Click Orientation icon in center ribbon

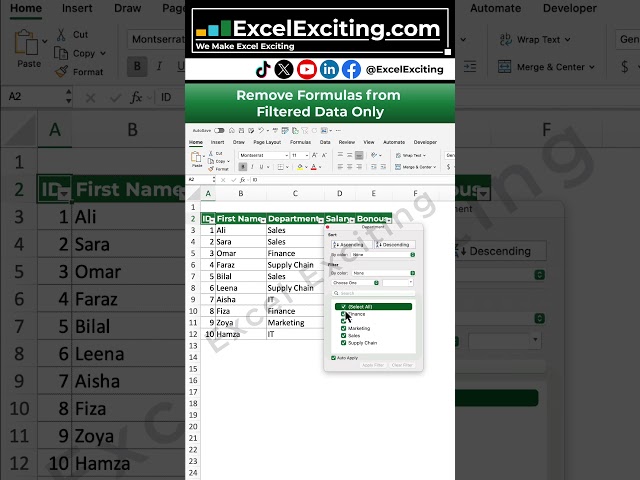point(374,155)
